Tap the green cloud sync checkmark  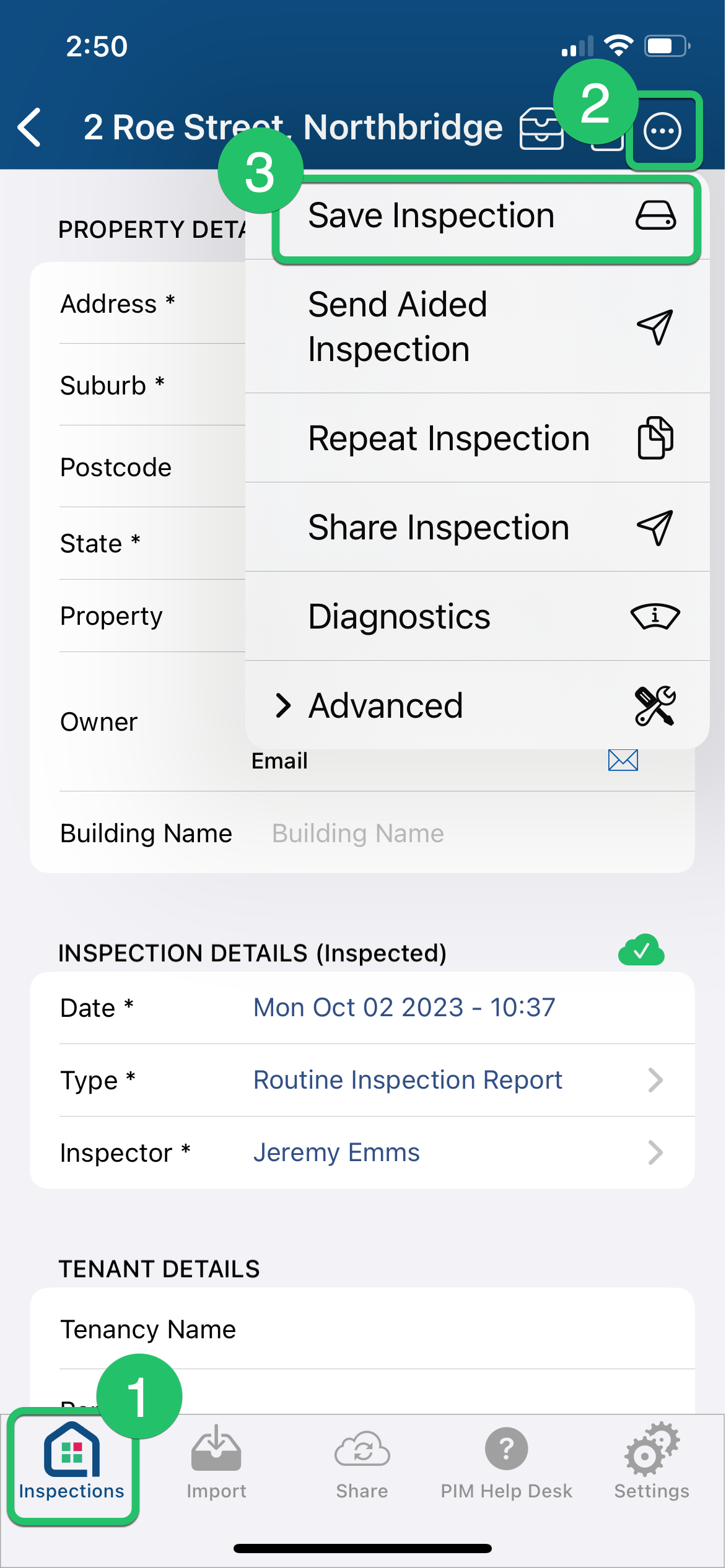tap(641, 951)
